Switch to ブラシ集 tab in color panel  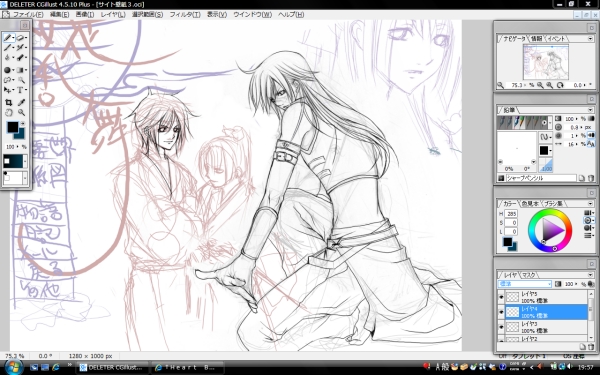coord(554,204)
